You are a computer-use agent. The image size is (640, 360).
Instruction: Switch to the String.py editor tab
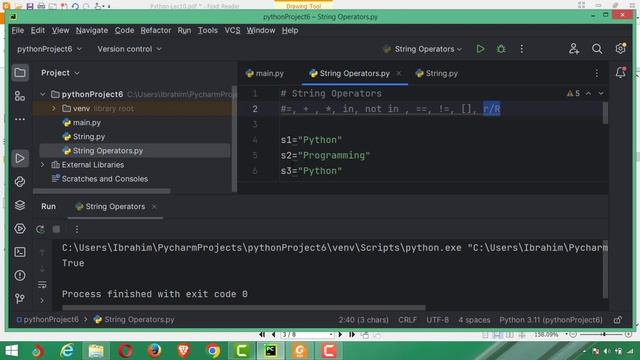pos(437,73)
